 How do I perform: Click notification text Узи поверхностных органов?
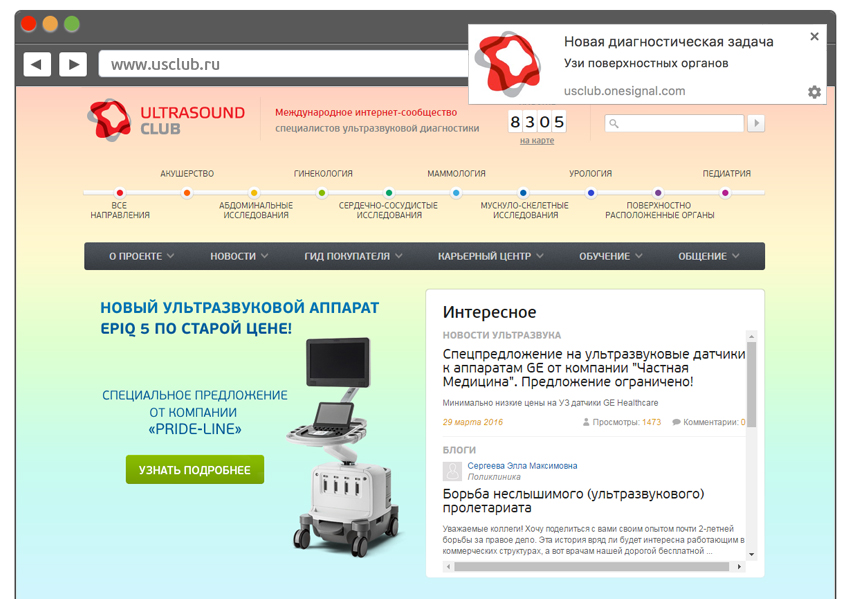646,63
